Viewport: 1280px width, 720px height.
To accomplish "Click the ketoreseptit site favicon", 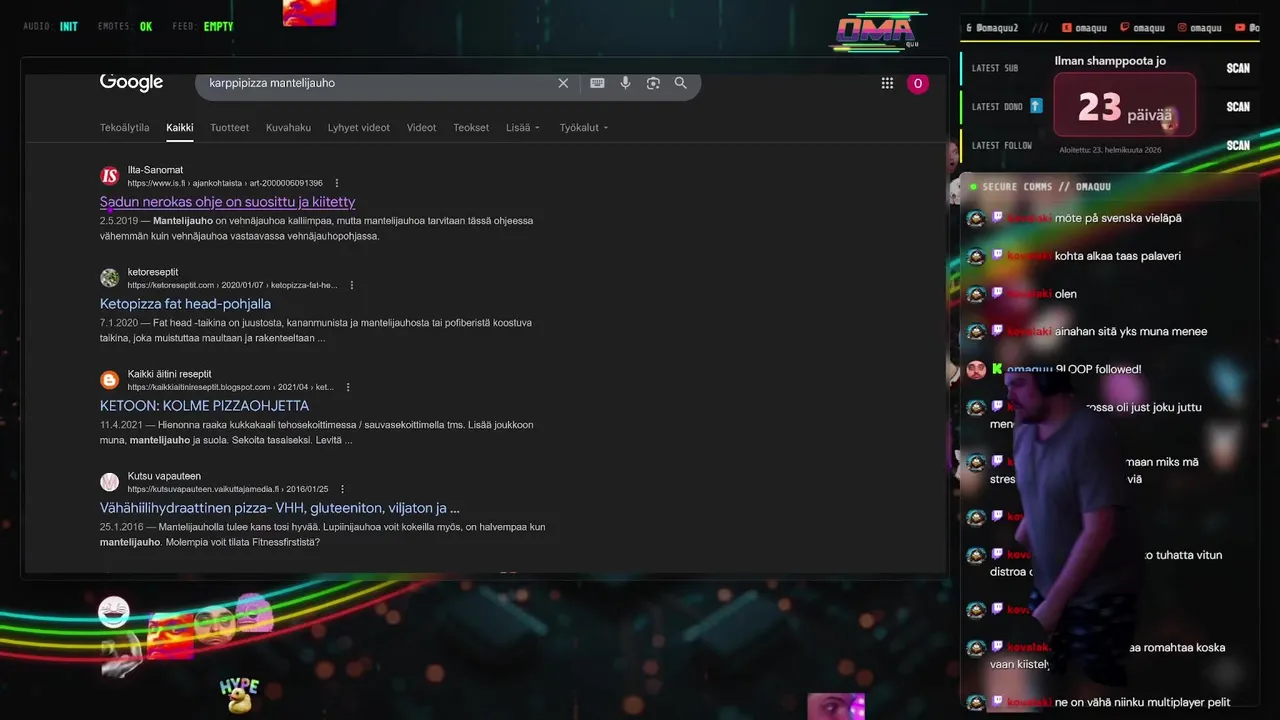I will [110, 278].
